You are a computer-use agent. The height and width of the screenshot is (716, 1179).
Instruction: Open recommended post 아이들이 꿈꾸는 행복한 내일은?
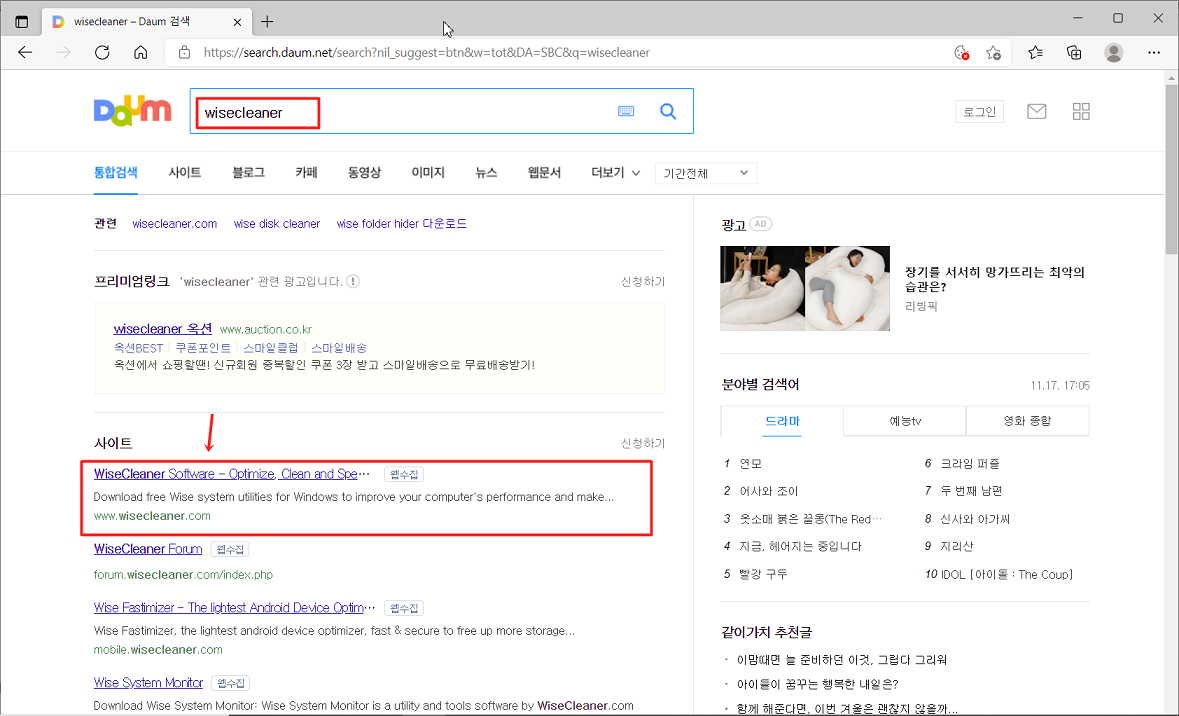(x=817, y=684)
